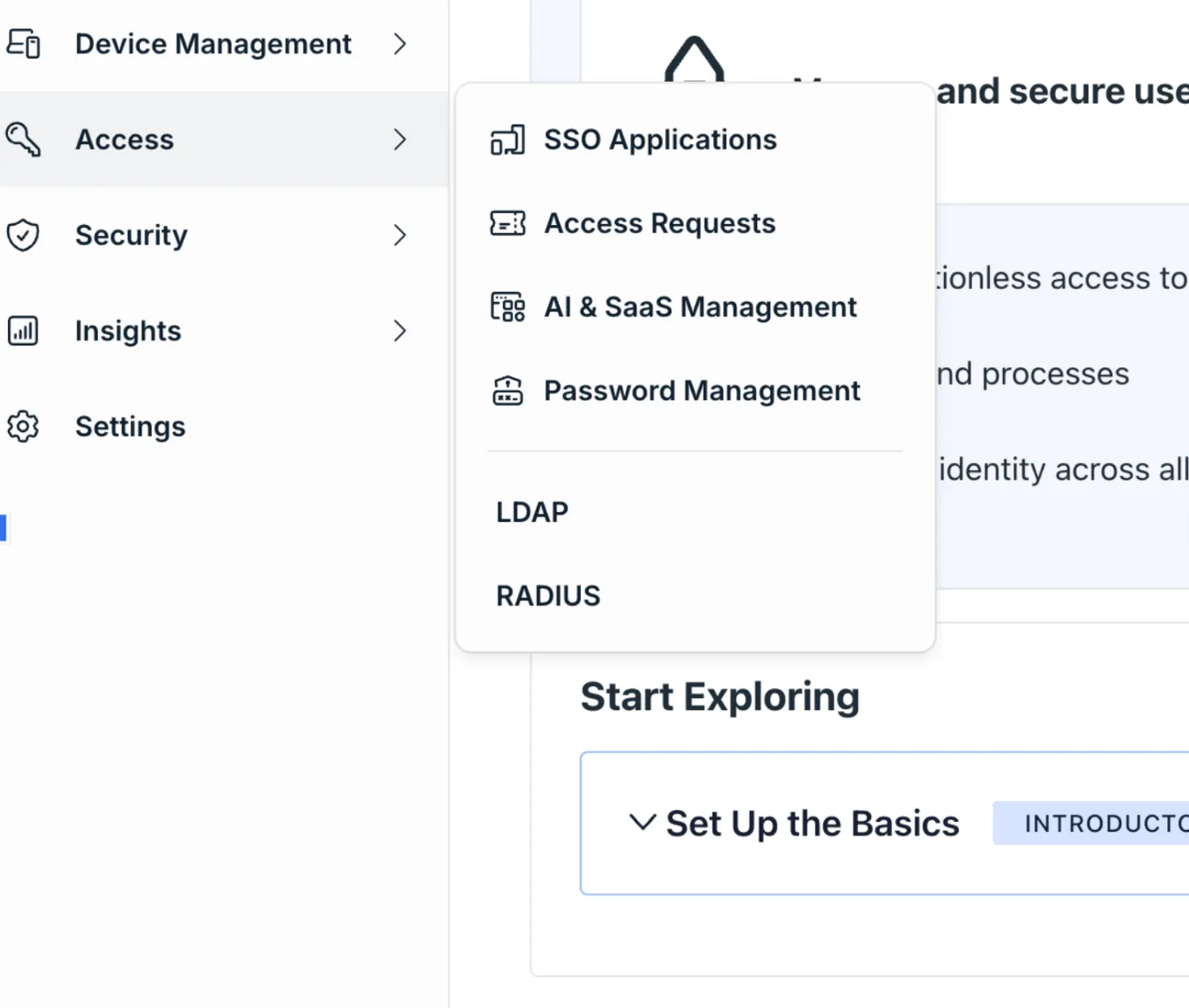Expand the Insights submenu chevron
1189x1008 pixels.
click(x=400, y=331)
